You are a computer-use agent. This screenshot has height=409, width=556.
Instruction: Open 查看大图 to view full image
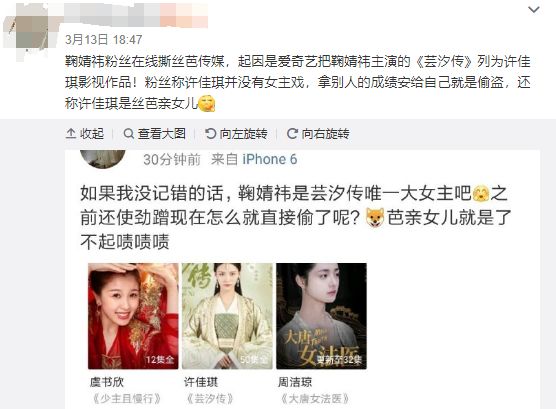[x=155, y=134]
